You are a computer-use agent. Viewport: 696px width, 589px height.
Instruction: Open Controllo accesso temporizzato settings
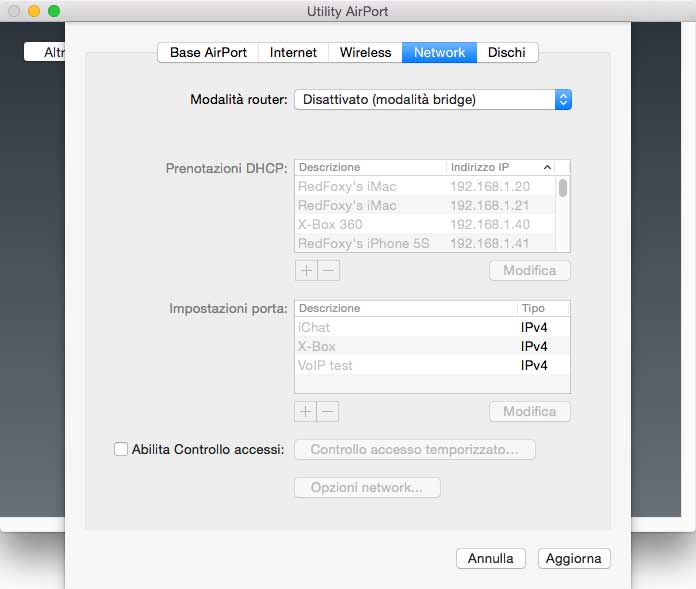click(x=415, y=450)
